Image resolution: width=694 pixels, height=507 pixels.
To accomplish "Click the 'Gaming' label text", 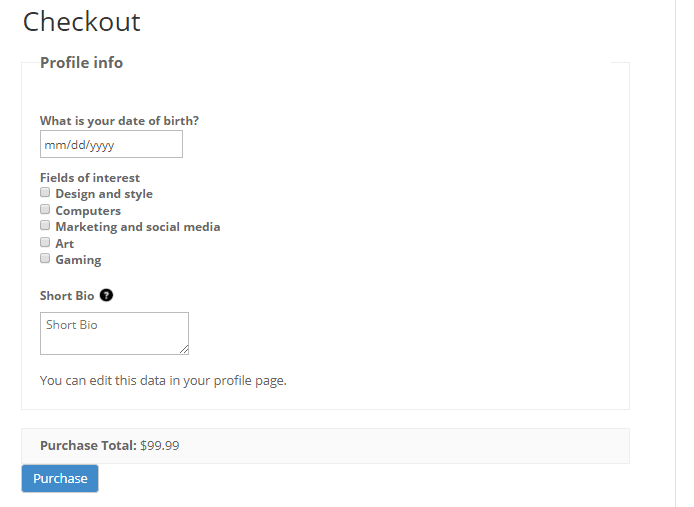I will tap(78, 260).
